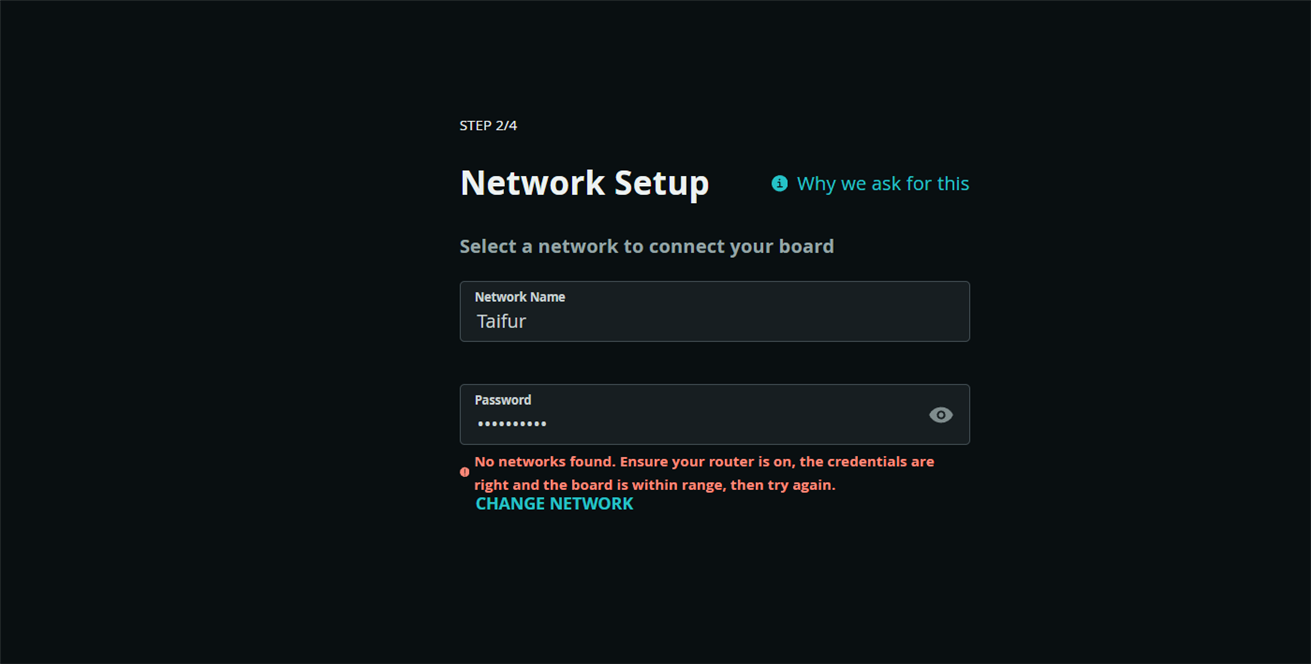The height and width of the screenshot is (664, 1311).
Task: Click the red error alert icon
Action: (464, 472)
